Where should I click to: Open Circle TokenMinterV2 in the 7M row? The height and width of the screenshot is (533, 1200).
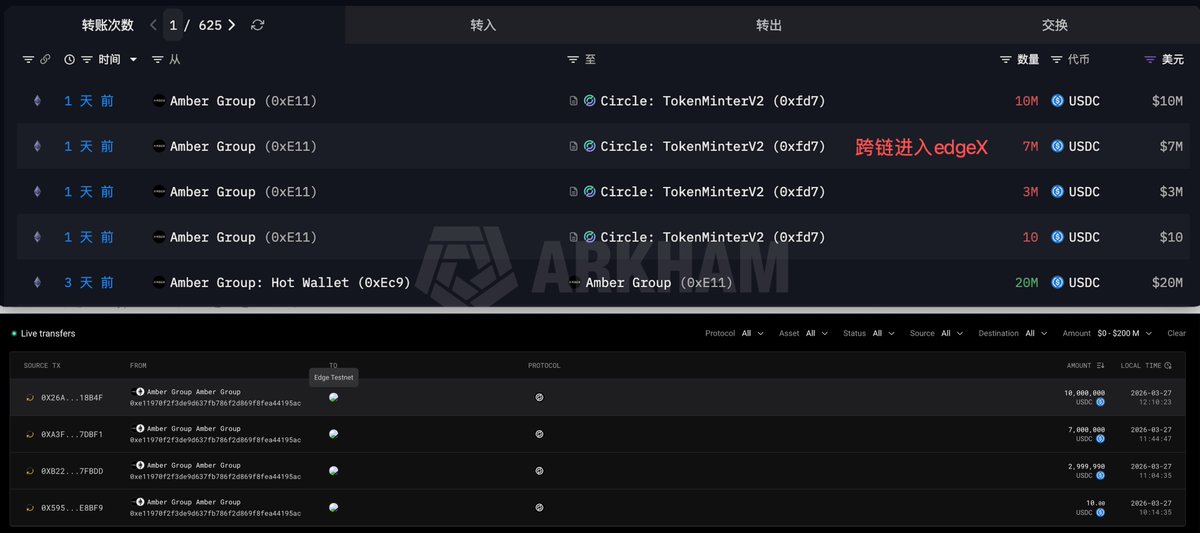713,147
